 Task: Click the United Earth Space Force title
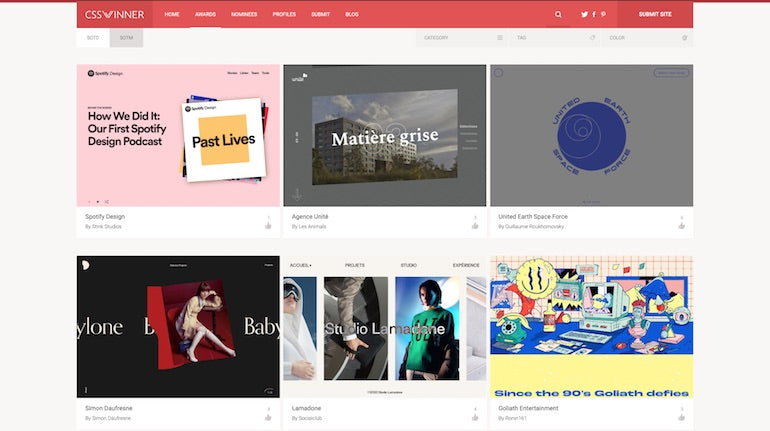(533, 216)
